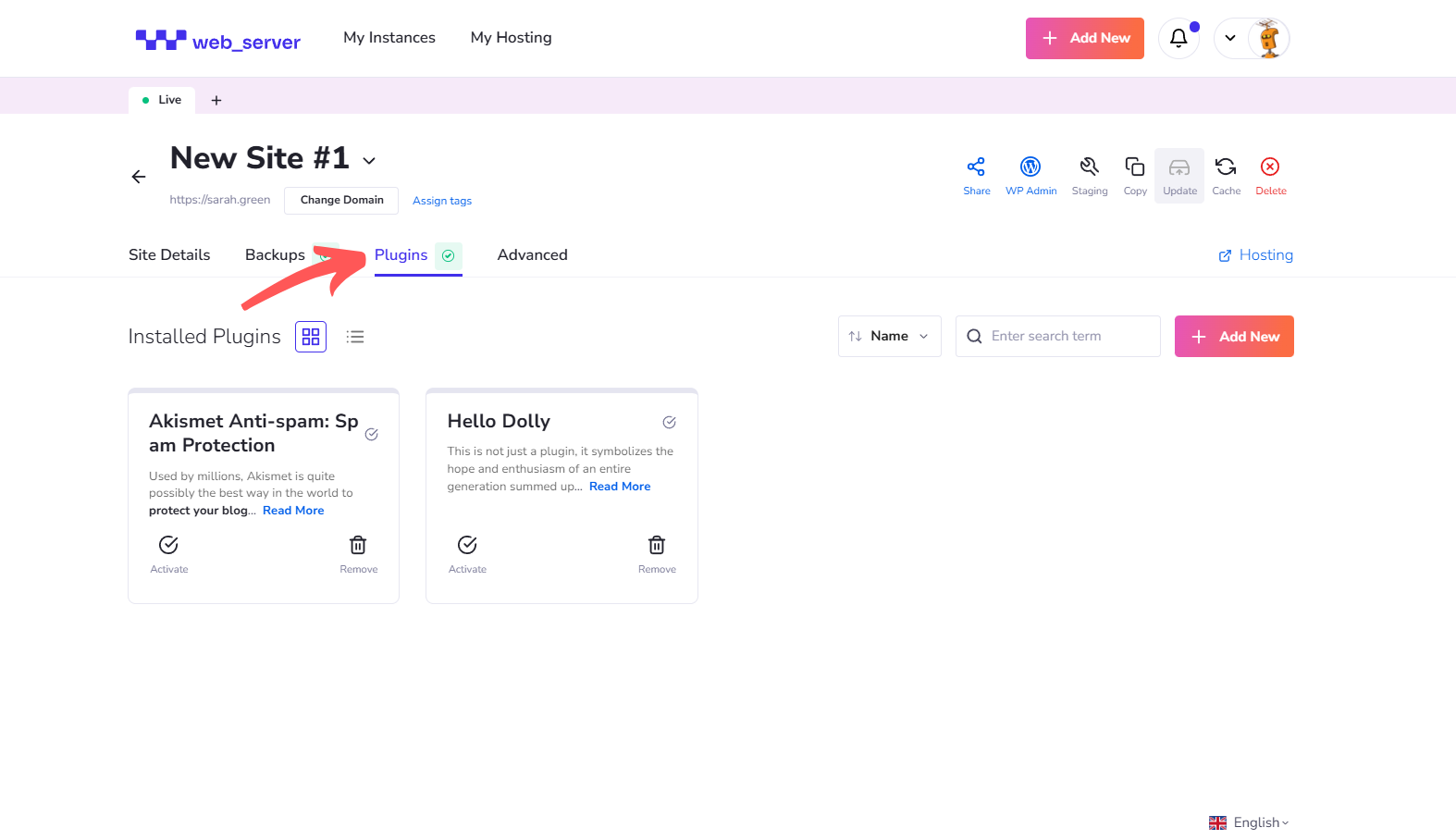The width and height of the screenshot is (1456, 840).
Task: Go back using the left arrow
Action: click(139, 177)
